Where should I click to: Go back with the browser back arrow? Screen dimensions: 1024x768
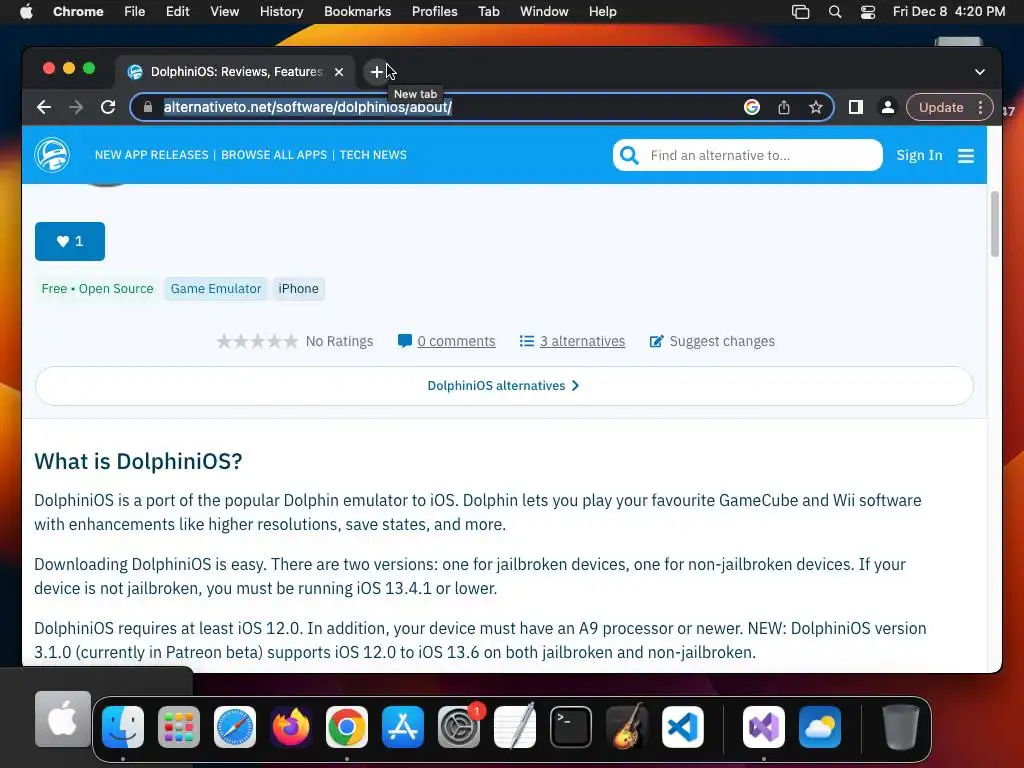tap(44, 107)
